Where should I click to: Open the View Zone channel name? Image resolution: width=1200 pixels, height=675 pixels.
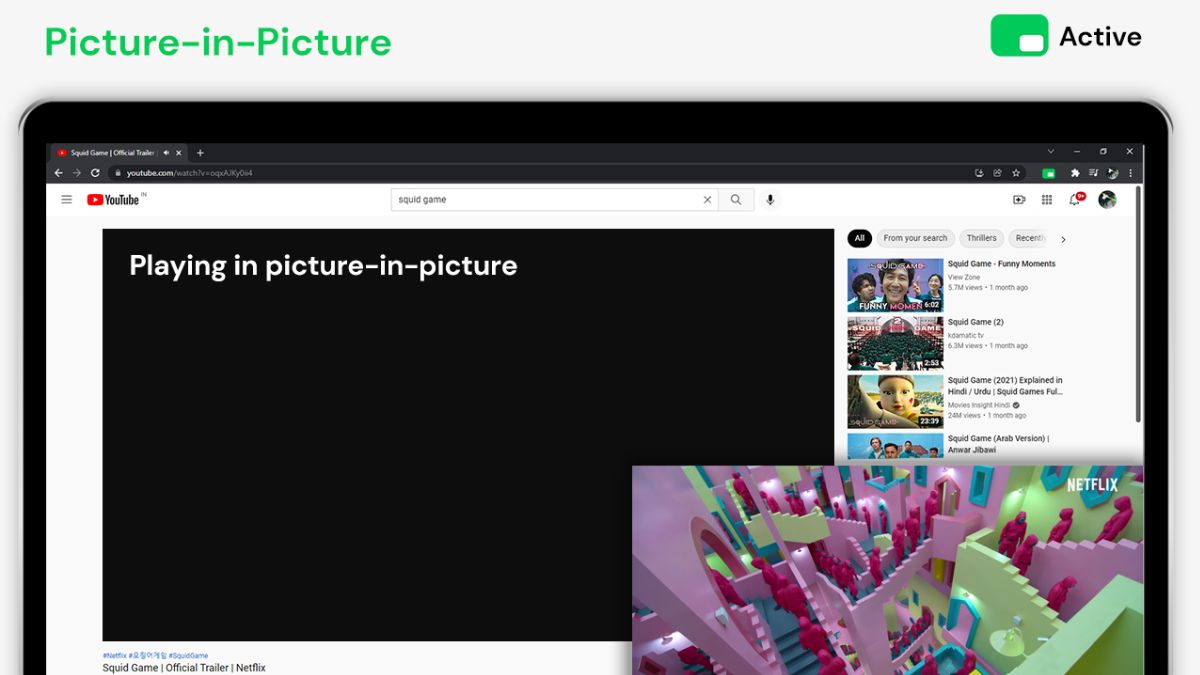click(964, 277)
